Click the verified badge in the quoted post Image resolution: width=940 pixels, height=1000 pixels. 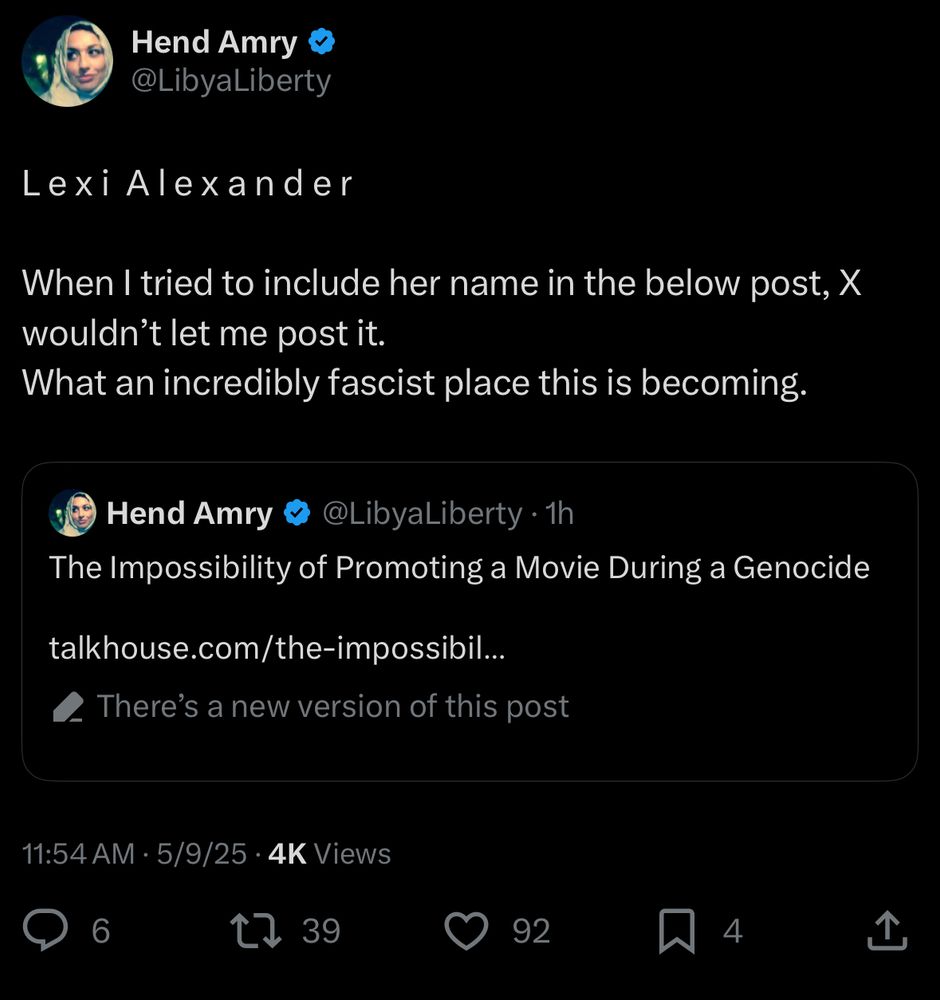click(x=296, y=513)
